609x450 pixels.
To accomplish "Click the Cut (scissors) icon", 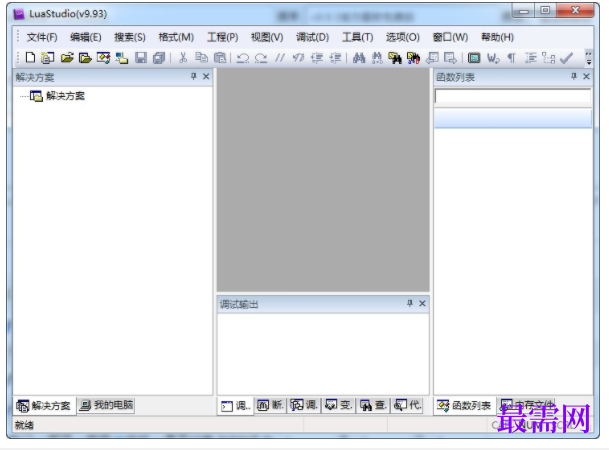I will (183, 58).
